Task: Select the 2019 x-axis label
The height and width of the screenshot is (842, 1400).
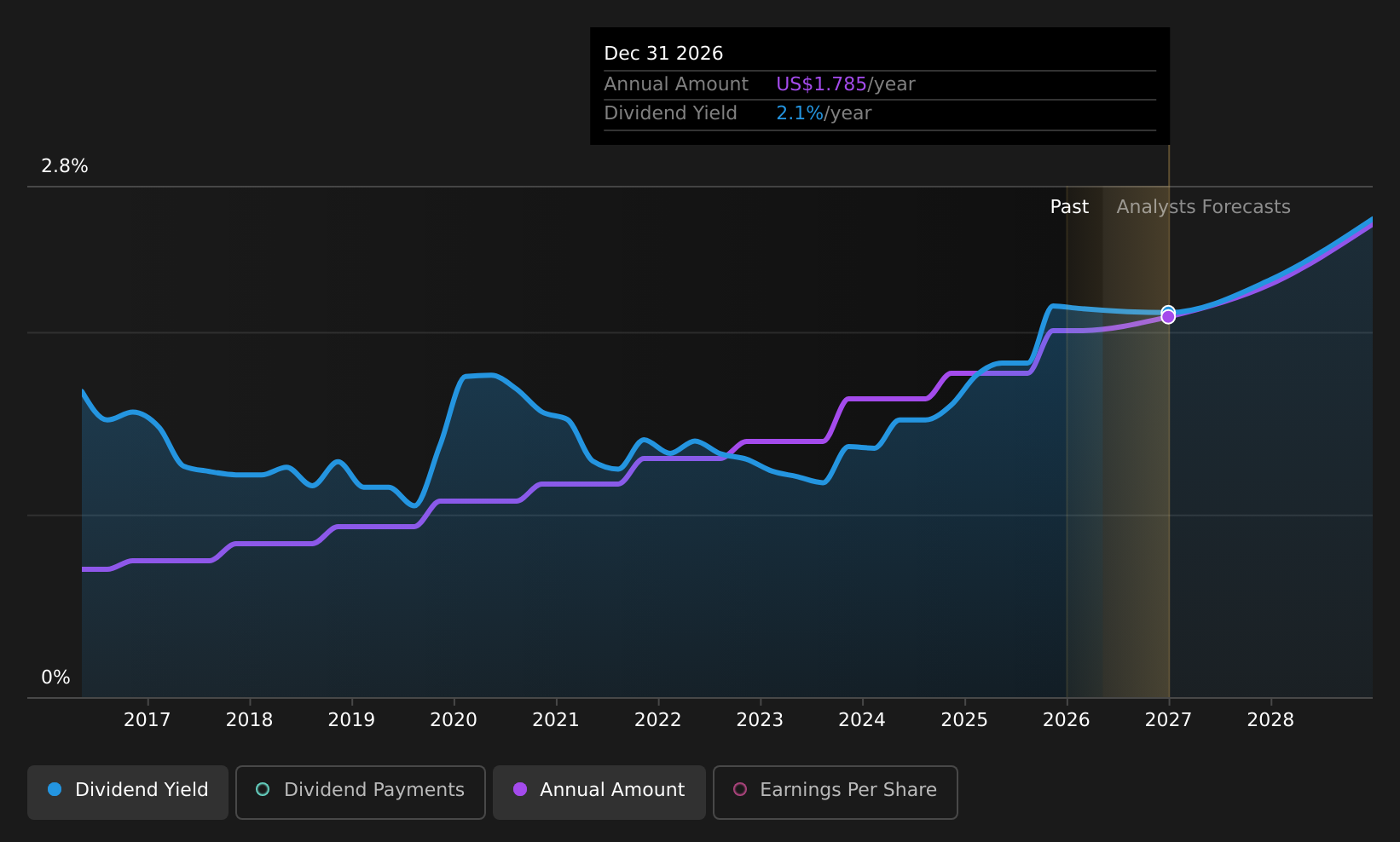Action: [351, 720]
